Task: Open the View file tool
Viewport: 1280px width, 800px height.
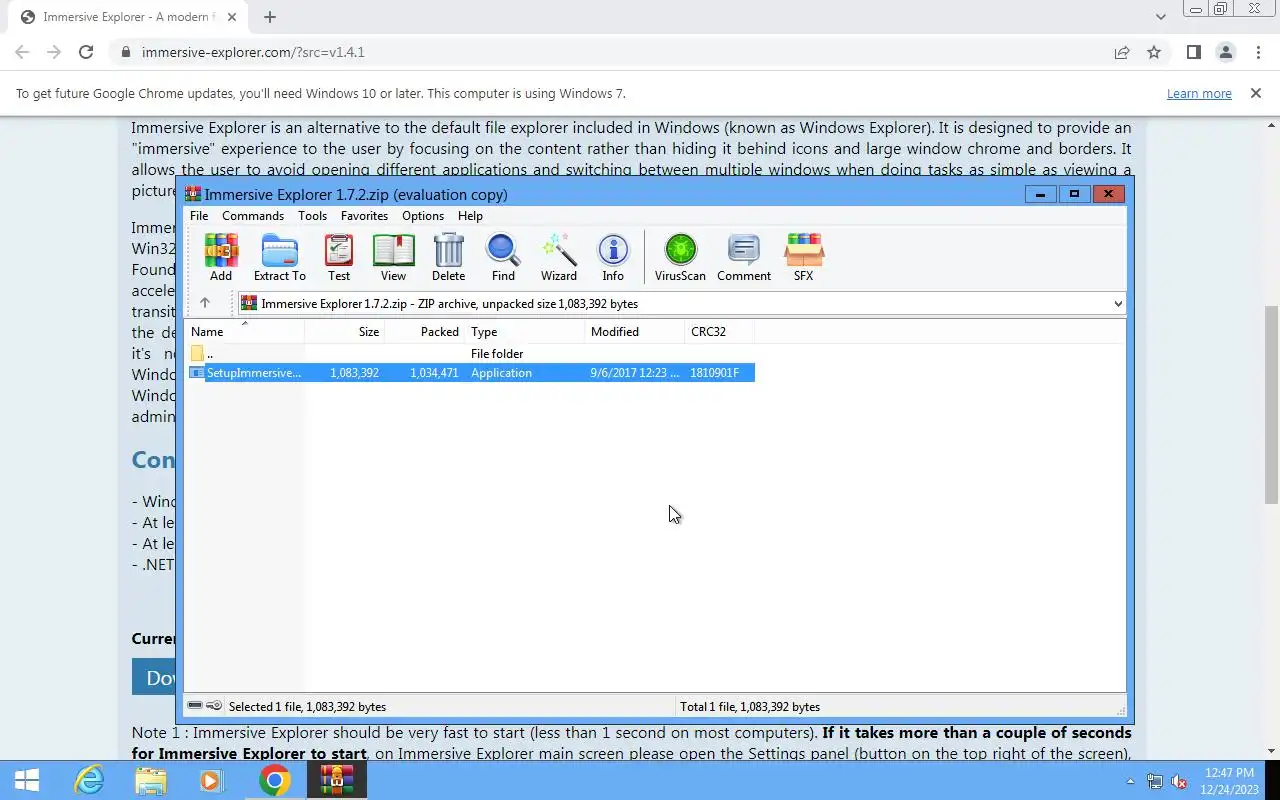Action: pos(393,257)
